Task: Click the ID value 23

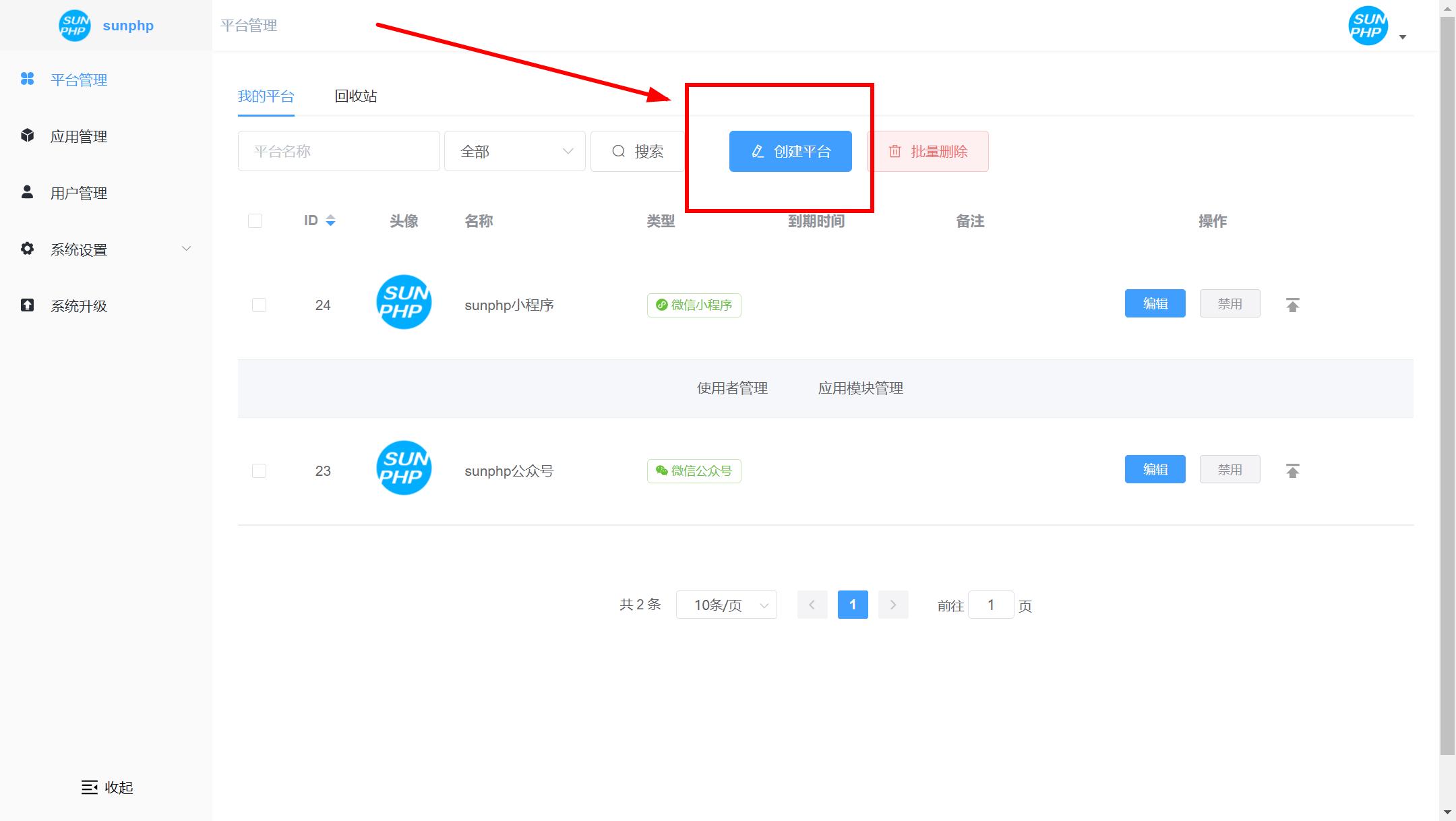Action: pyautogui.click(x=323, y=470)
